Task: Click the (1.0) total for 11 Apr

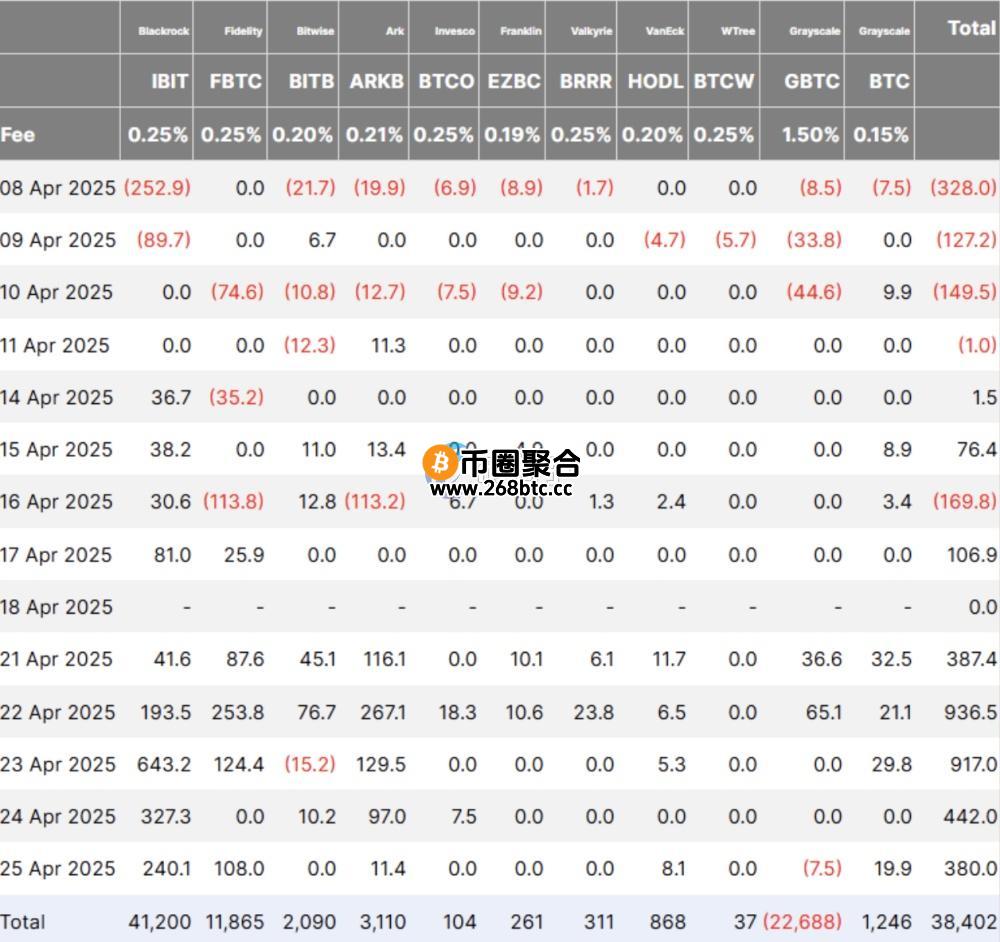Action: [x=977, y=346]
